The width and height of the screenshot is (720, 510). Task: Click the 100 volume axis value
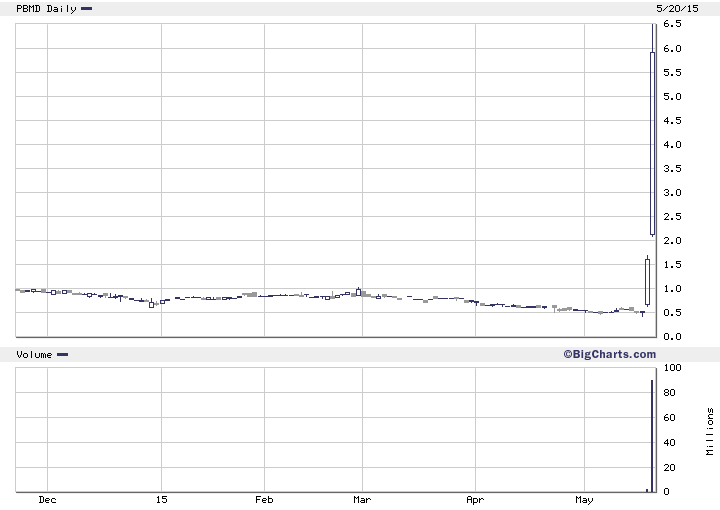tap(672, 368)
